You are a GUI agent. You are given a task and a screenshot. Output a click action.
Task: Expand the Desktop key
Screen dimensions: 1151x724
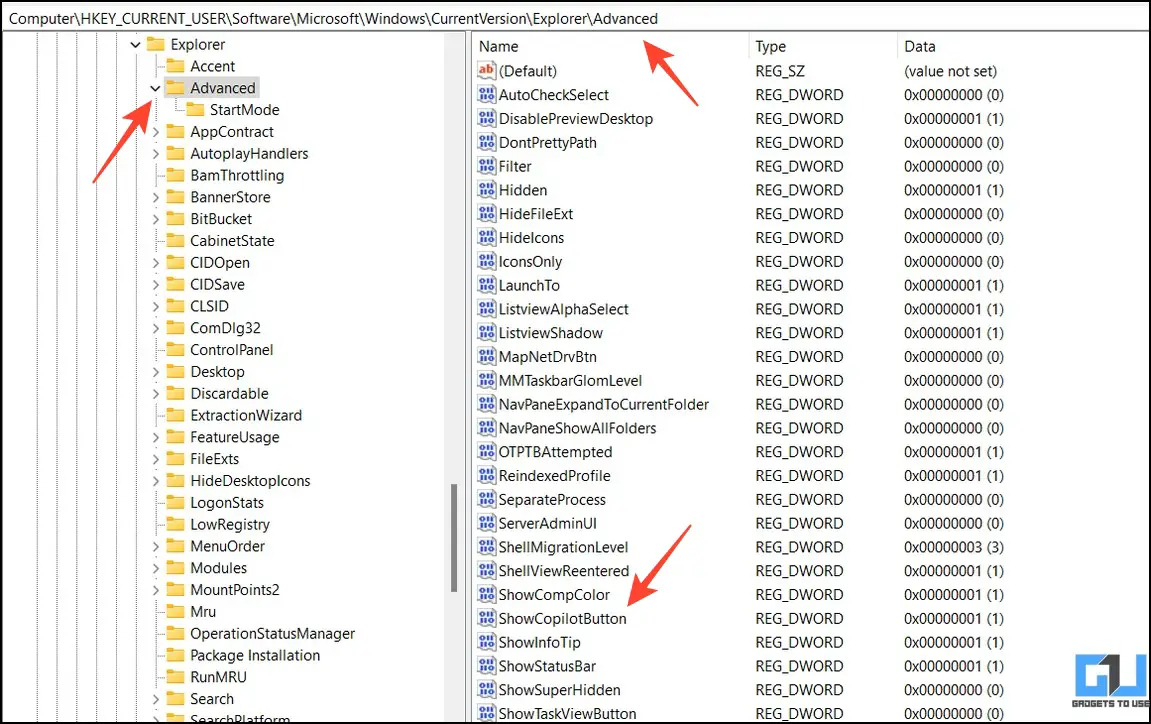tap(156, 372)
